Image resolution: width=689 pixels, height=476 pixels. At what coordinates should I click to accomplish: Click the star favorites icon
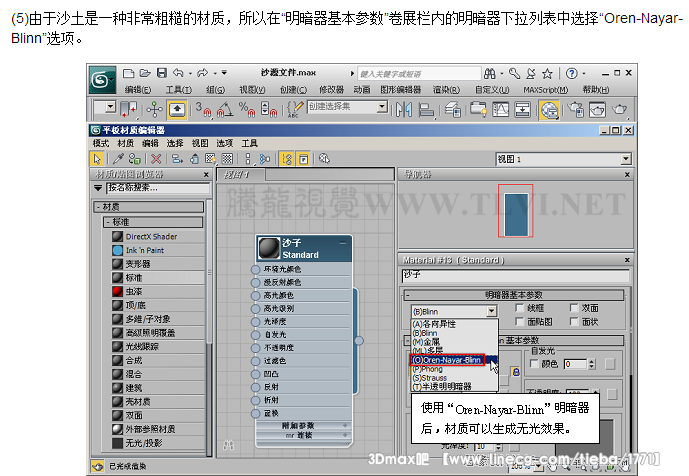point(547,73)
